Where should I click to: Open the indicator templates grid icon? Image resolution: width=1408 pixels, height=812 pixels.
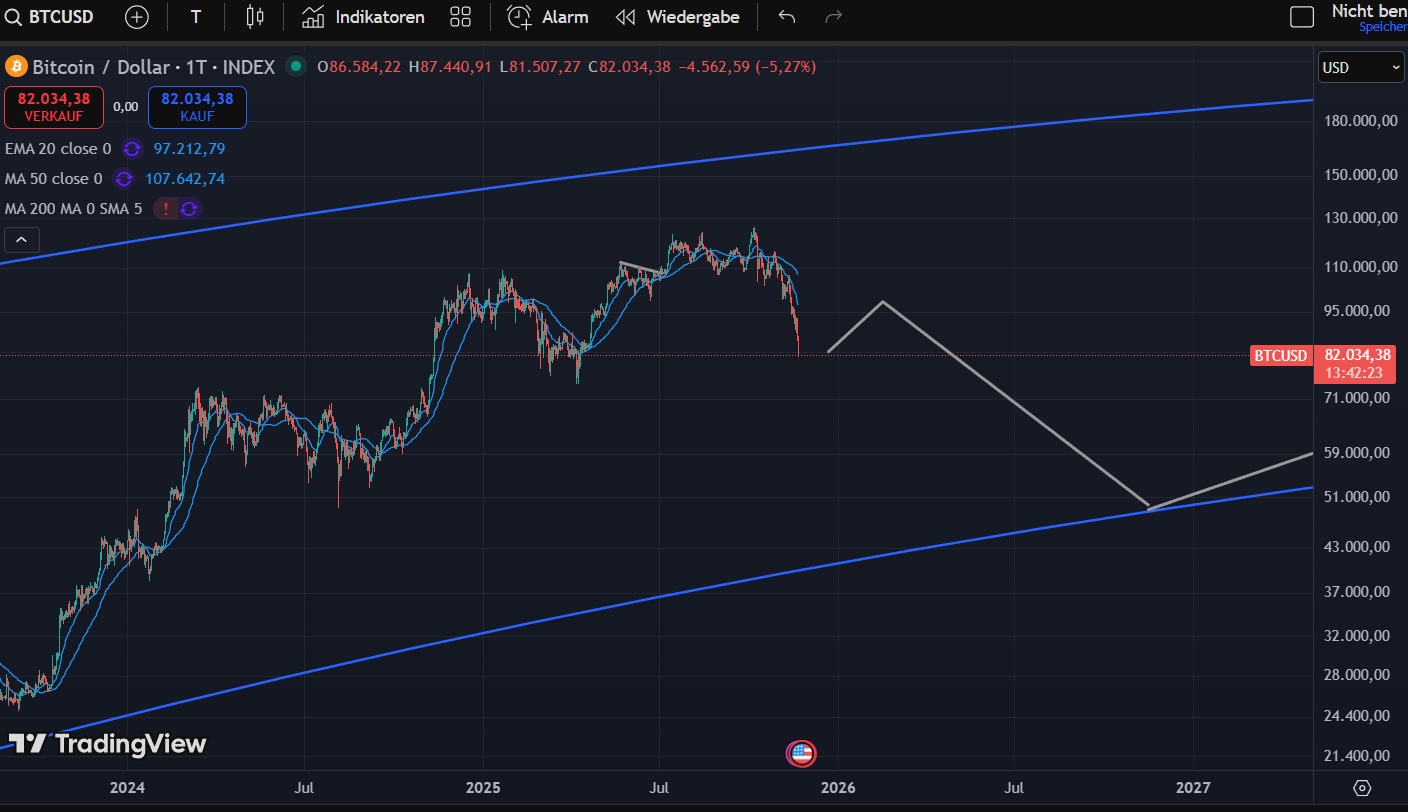(460, 17)
